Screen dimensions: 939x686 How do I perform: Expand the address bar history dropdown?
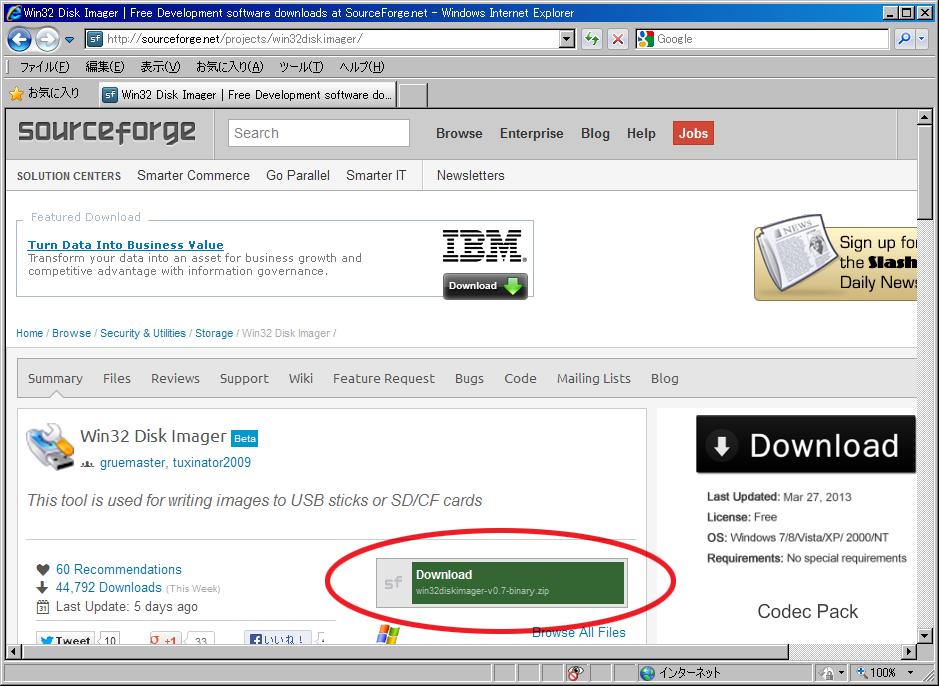point(567,39)
